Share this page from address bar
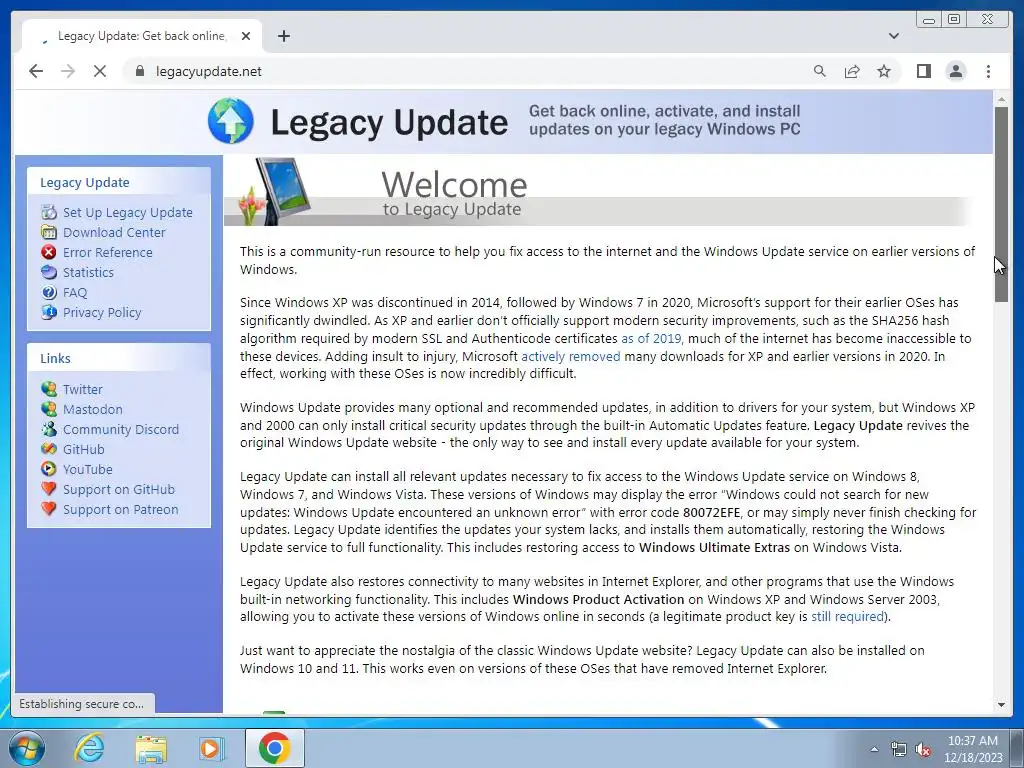Viewport: 1024px width, 768px height. [852, 71]
